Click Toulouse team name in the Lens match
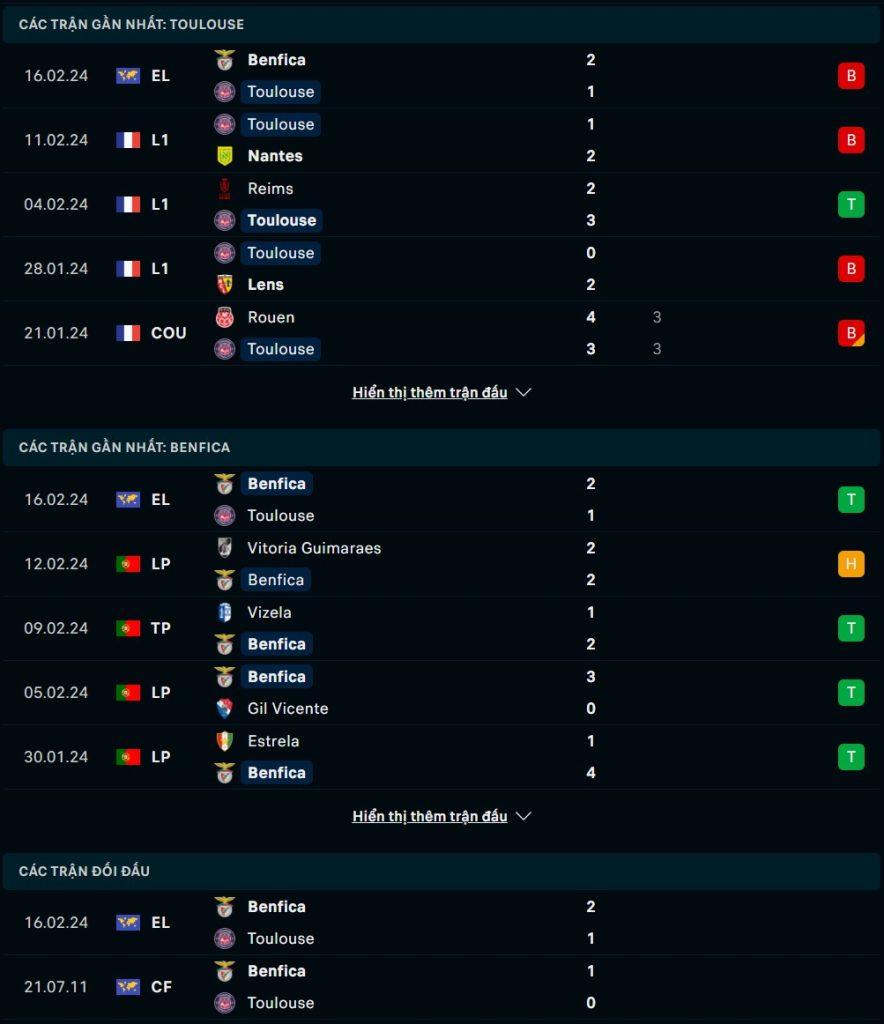The width and height of the screenshot is (884, 1024). click(x=281, y=253)
